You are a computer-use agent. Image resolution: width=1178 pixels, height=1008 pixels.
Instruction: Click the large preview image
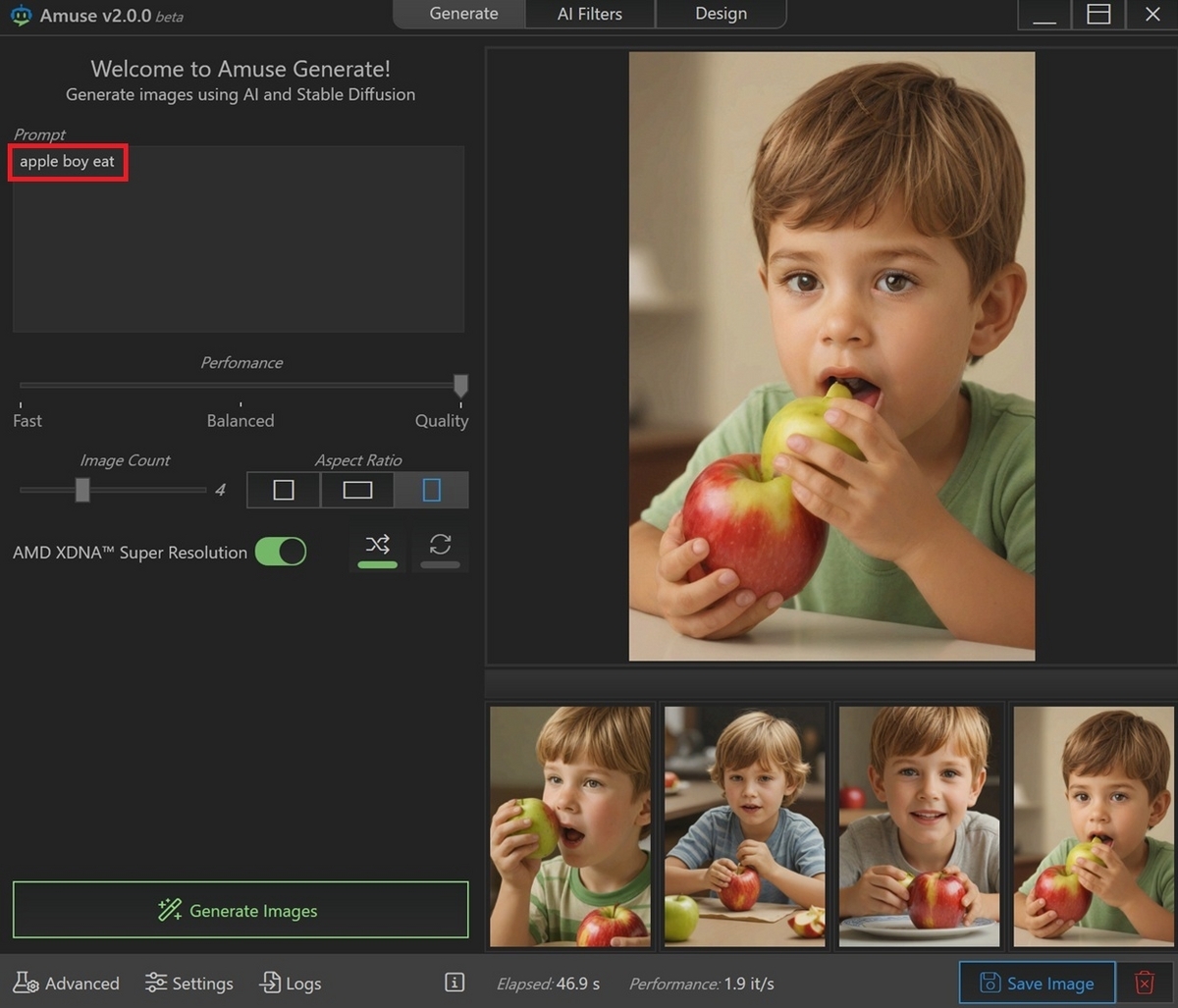831,356
